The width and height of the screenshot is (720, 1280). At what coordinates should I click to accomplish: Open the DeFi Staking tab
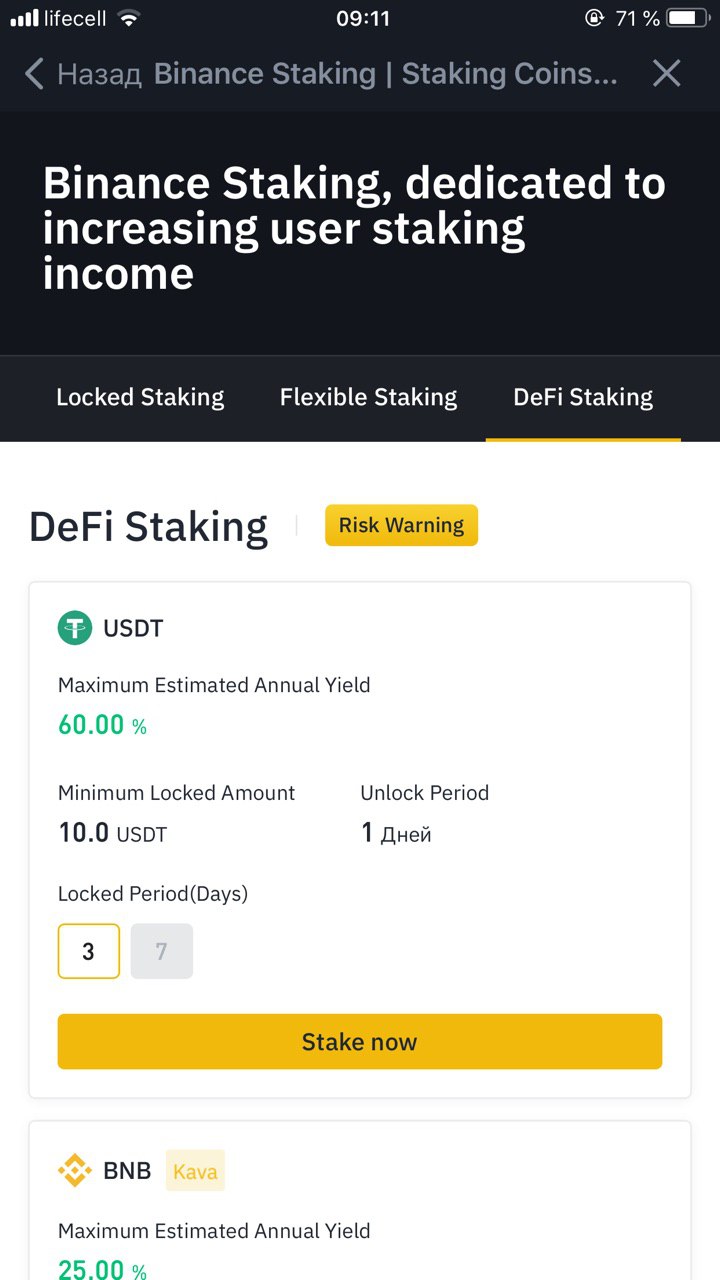pyautogui.click(x=583, y=397)
